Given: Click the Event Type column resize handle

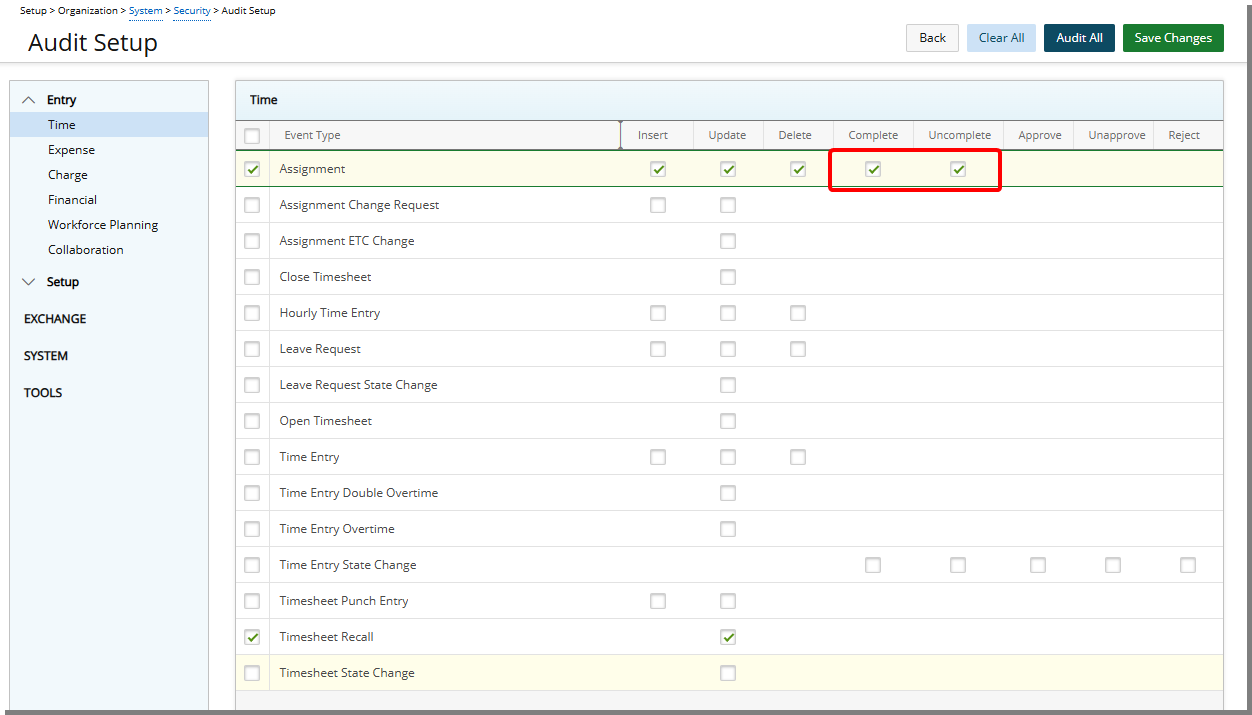Looking at the screenshot, I should pos(621,135).
